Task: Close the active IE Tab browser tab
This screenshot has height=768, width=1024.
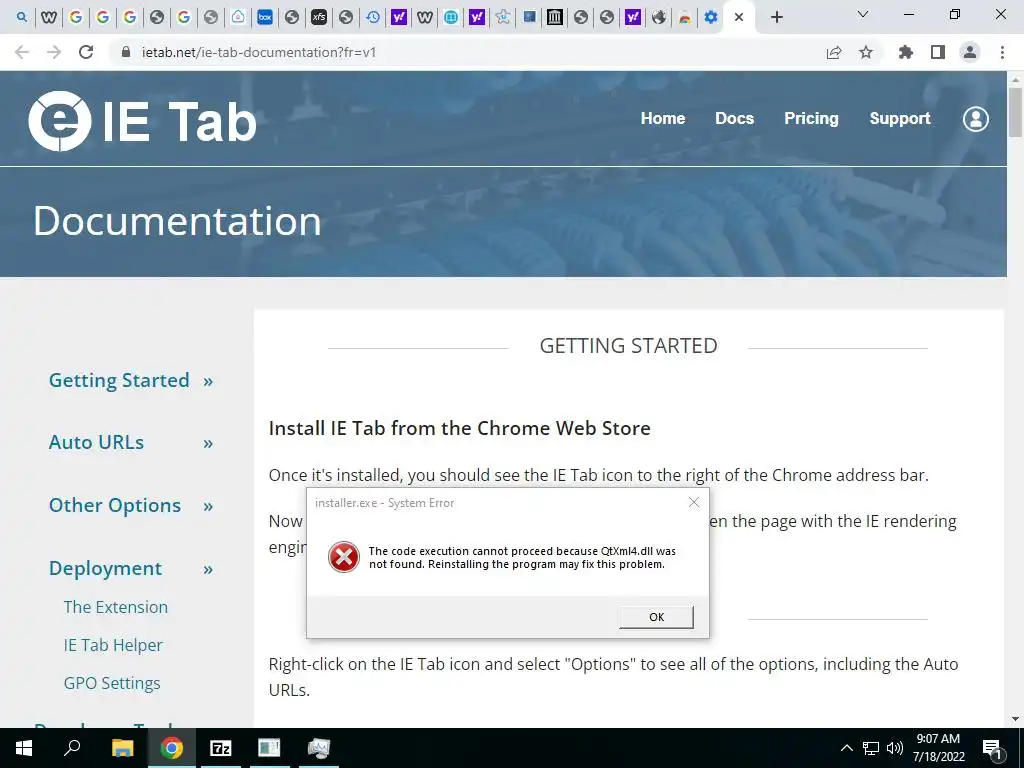Action: point(739,17)
